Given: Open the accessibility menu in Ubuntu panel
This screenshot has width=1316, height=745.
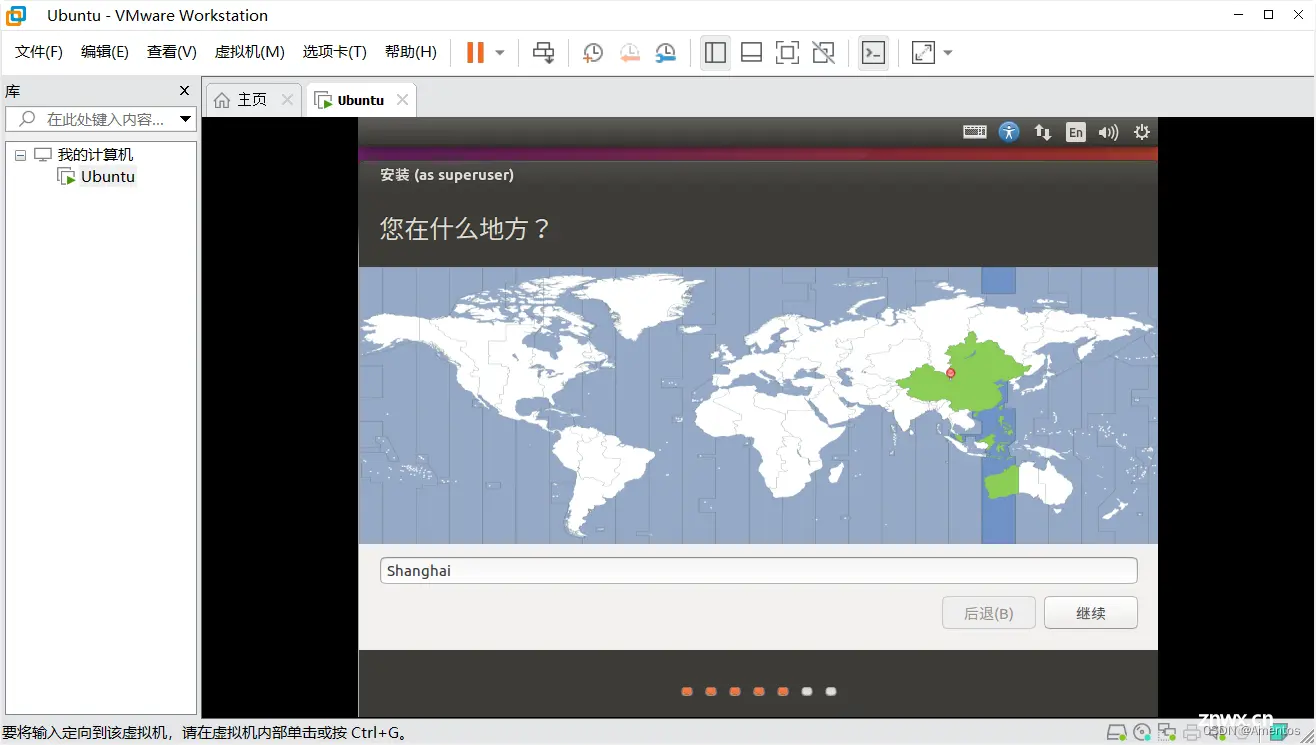Looking at the screenshot, I should tap(1009, 132).
